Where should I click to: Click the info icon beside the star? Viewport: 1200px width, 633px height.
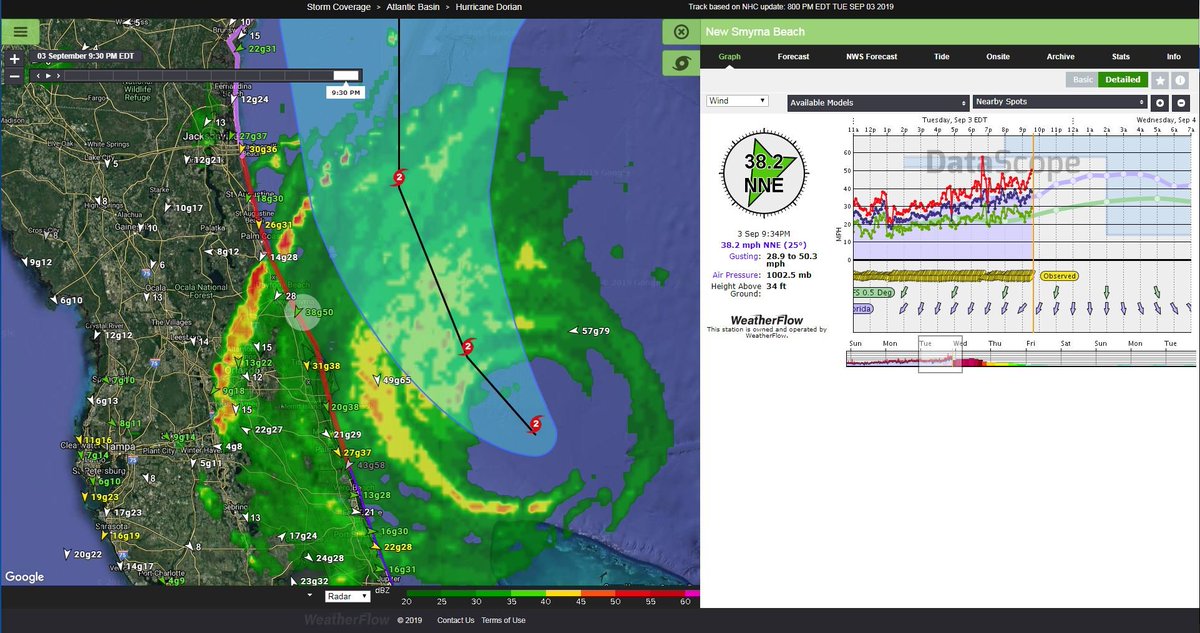click(x=1182, y=80)
